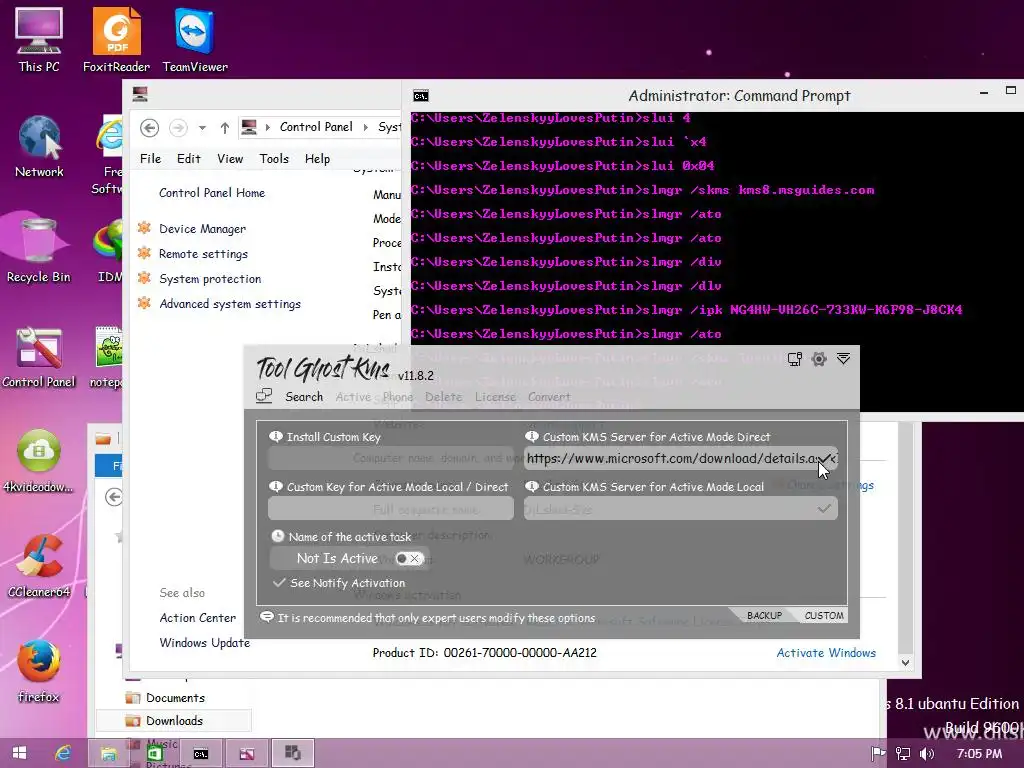Open System protection link
1024x768 pixels.
click(x=210, y=278)
